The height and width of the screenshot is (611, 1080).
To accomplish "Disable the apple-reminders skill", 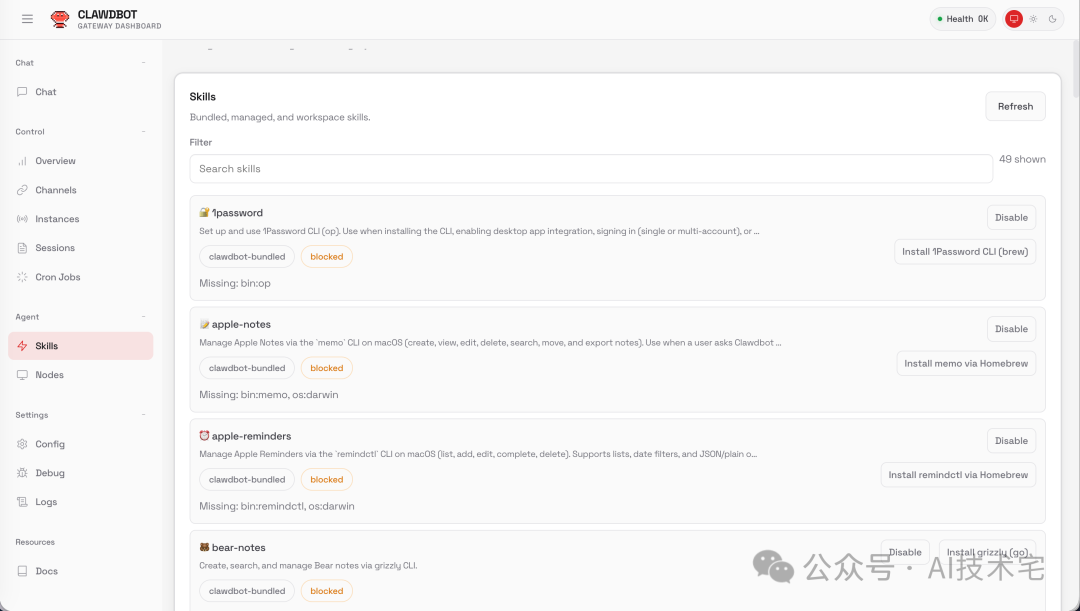I will [x=1011, y=440].
